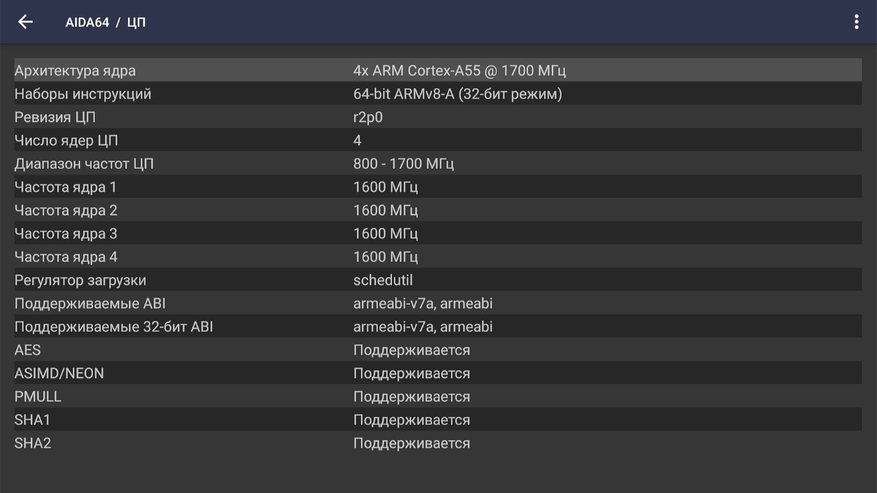Tap the AES support row
This screenshot has height=493, width=877.
pos(437,350)
